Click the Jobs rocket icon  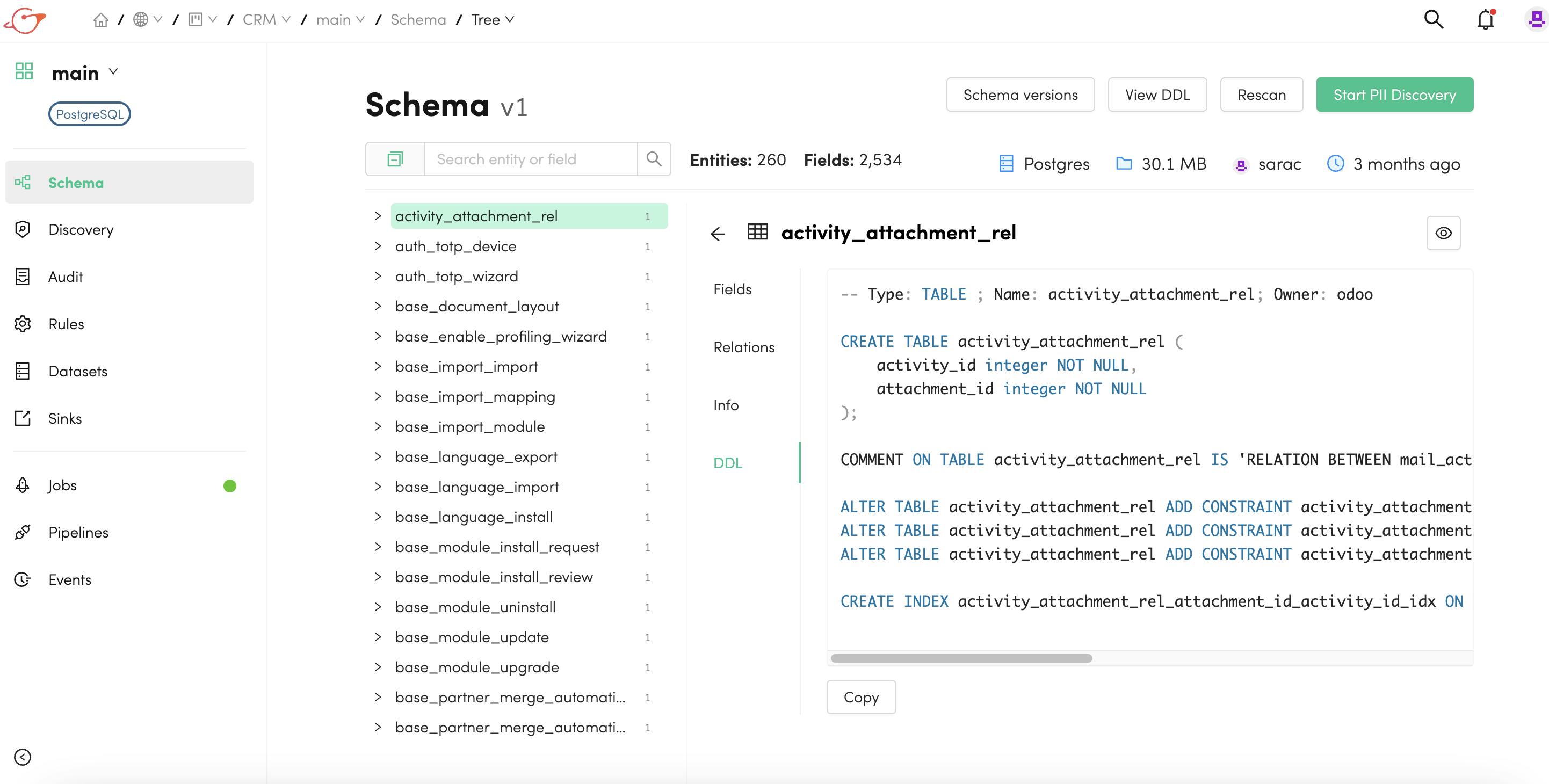23,485
